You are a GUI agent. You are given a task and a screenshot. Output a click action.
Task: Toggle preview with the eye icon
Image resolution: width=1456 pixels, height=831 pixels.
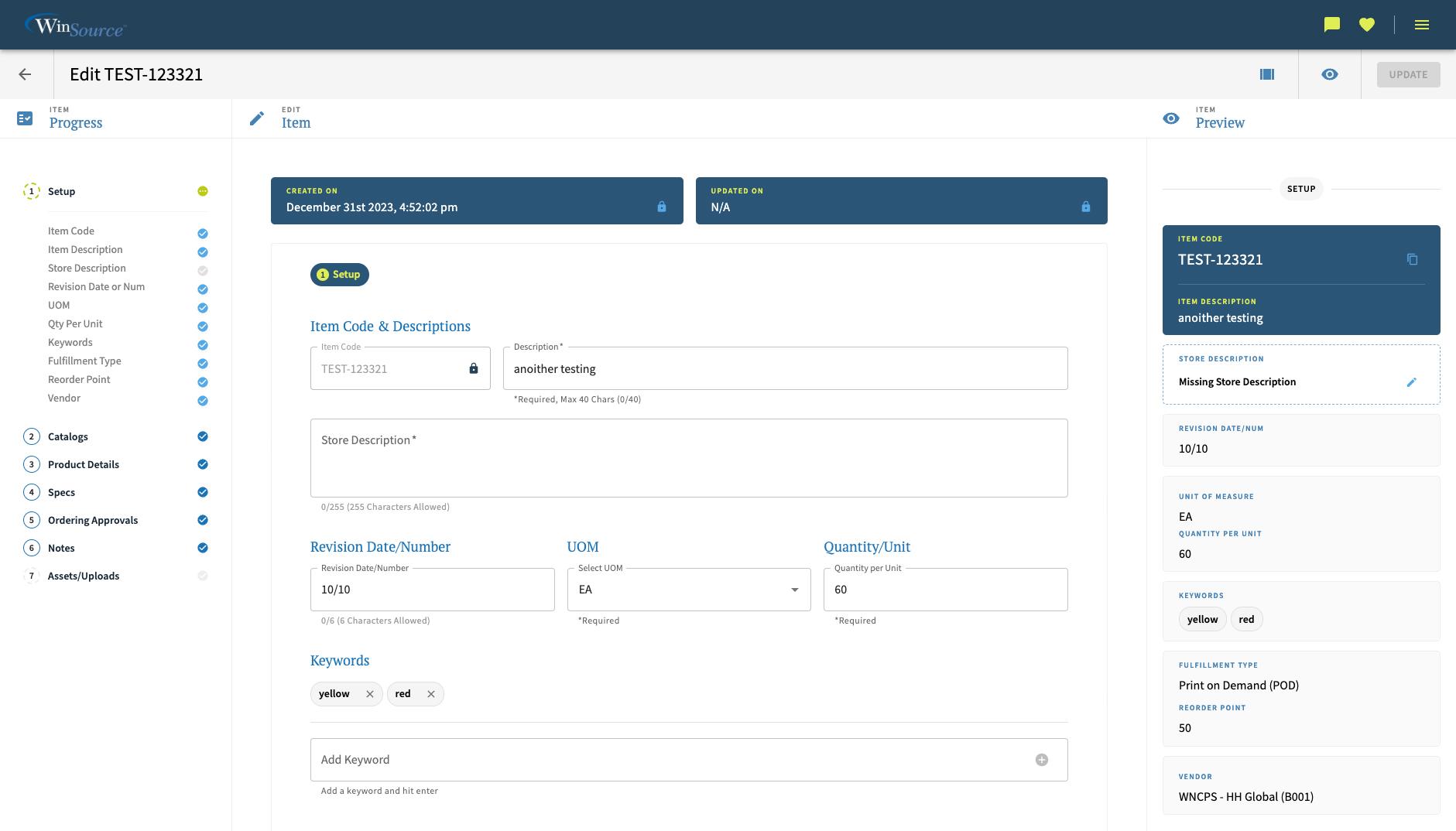pos(1329,74)
